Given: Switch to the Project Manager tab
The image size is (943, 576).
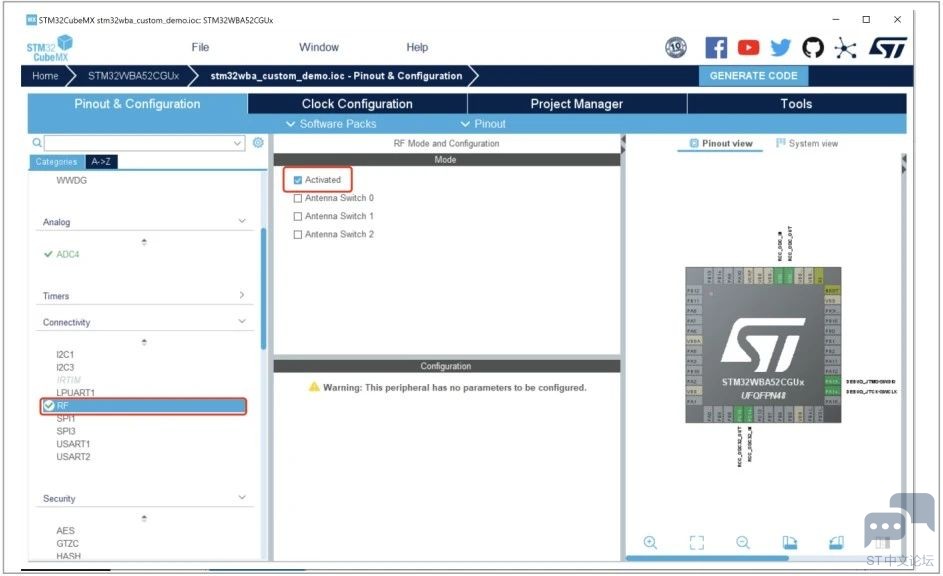Looking at the screenshot, I should 577,103.
